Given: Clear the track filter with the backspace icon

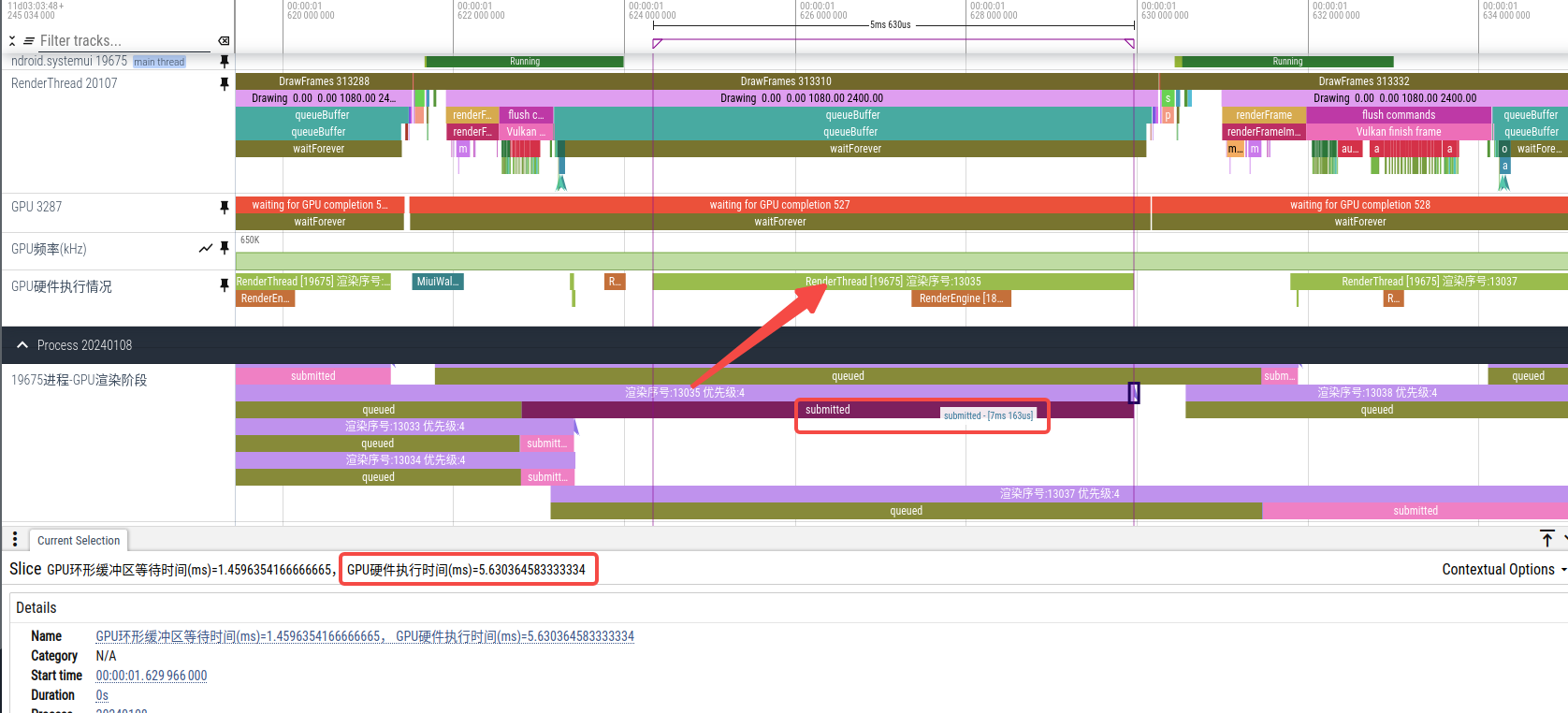Looking at the screenshot, I should 224,41.
